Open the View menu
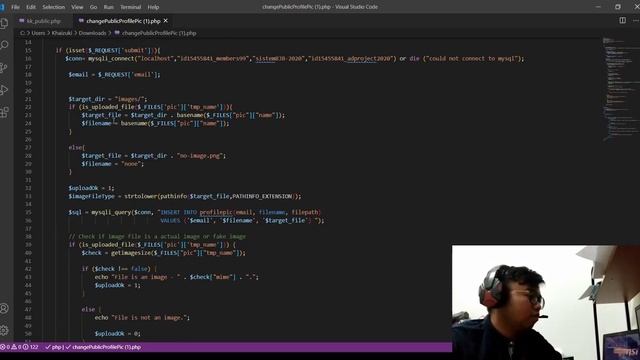The image size is (640, 360). point(77,7)
